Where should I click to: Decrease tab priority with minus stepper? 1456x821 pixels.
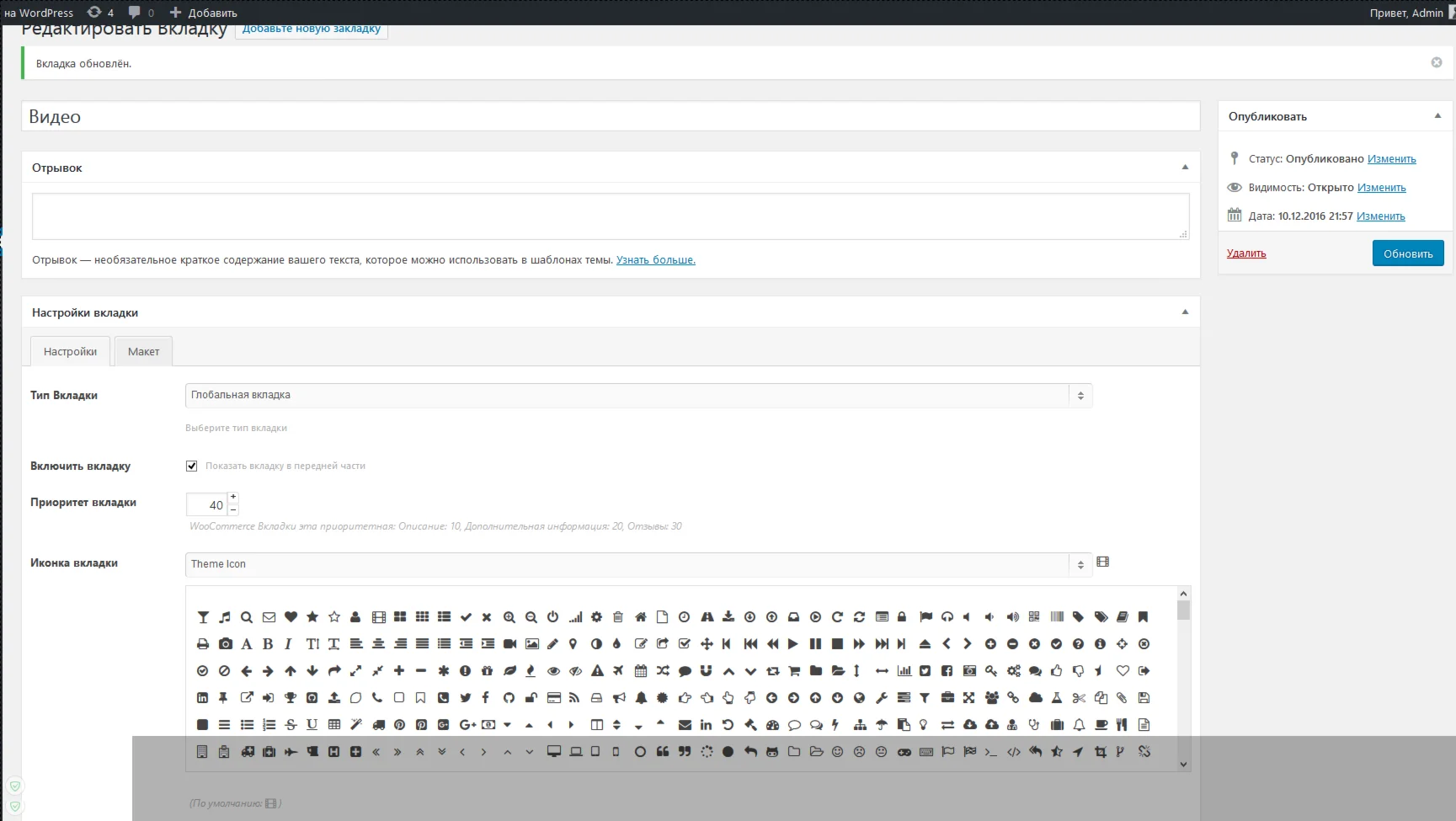[x=233, y=509]
